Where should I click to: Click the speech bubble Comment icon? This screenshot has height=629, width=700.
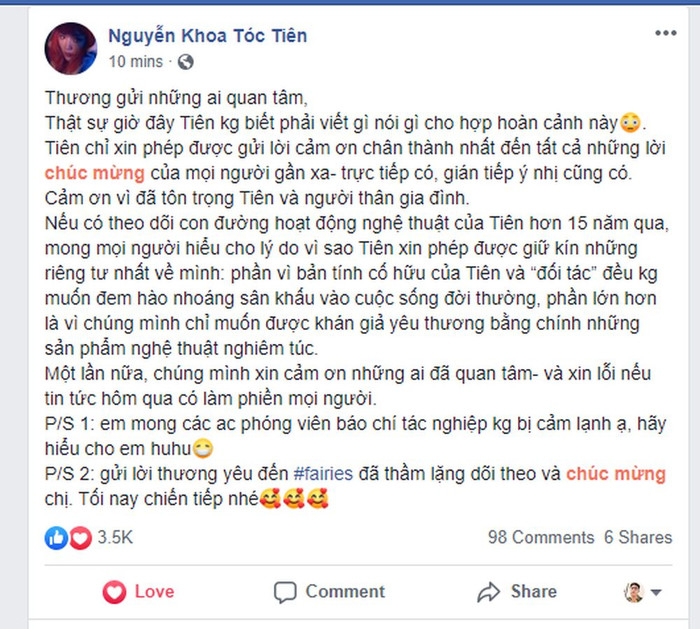[285, 592]
